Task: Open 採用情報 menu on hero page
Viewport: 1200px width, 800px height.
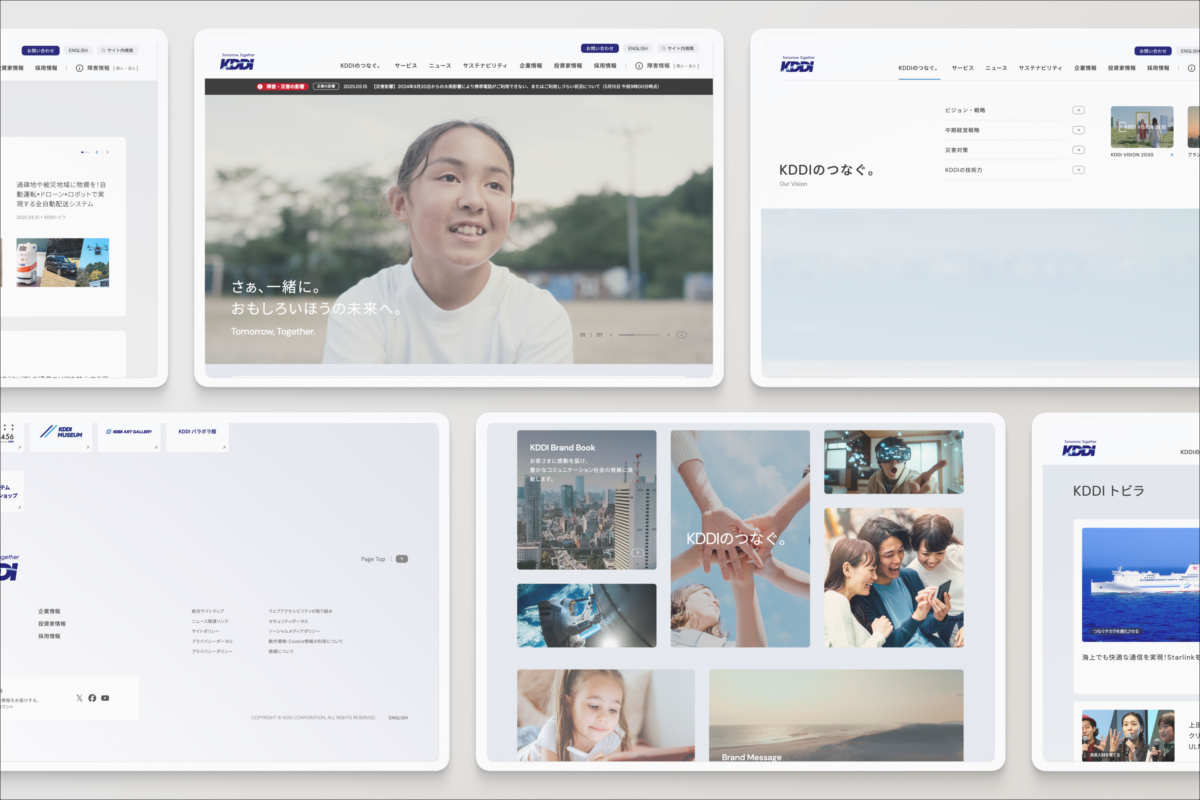Action: pyautogui.click(x=606, y=66)
